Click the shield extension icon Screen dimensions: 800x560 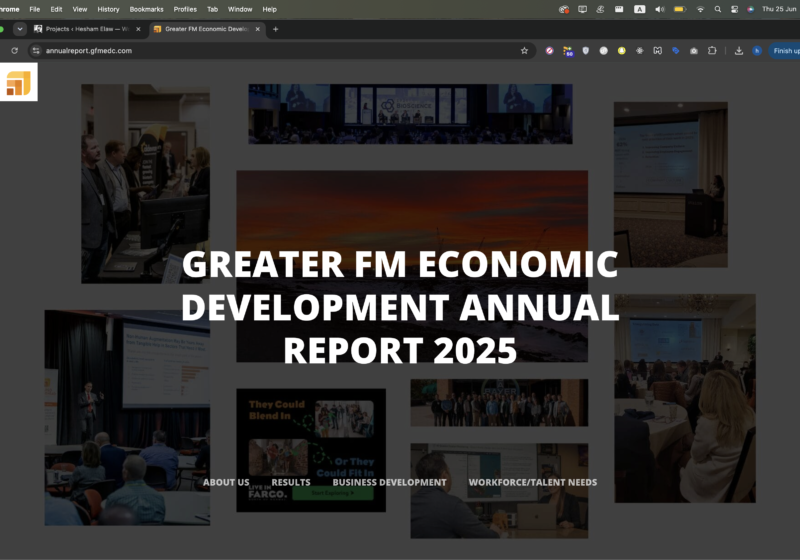586,50
